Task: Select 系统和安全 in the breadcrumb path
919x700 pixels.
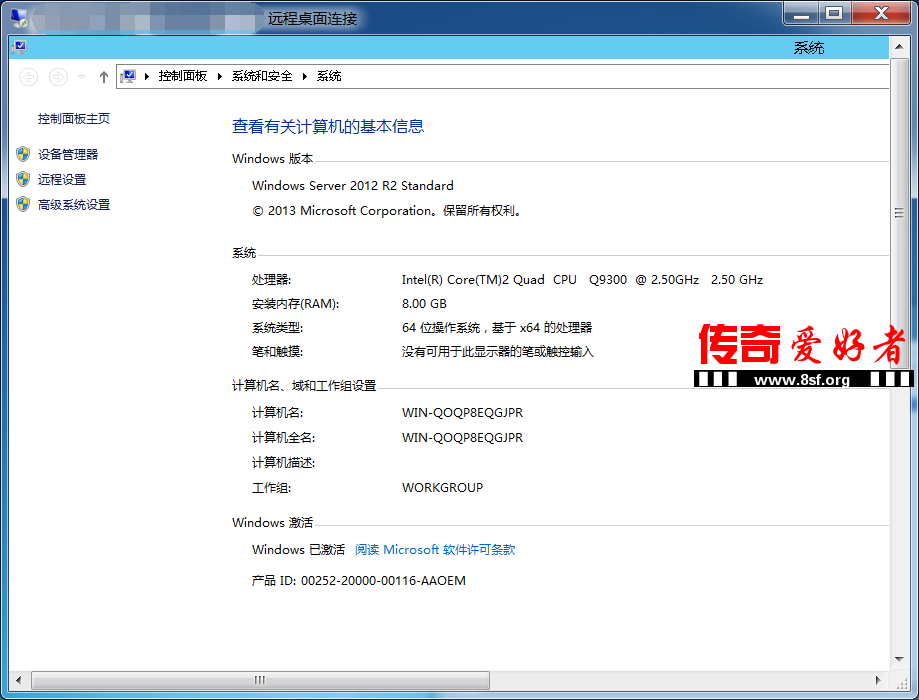Action: point(262,76)
